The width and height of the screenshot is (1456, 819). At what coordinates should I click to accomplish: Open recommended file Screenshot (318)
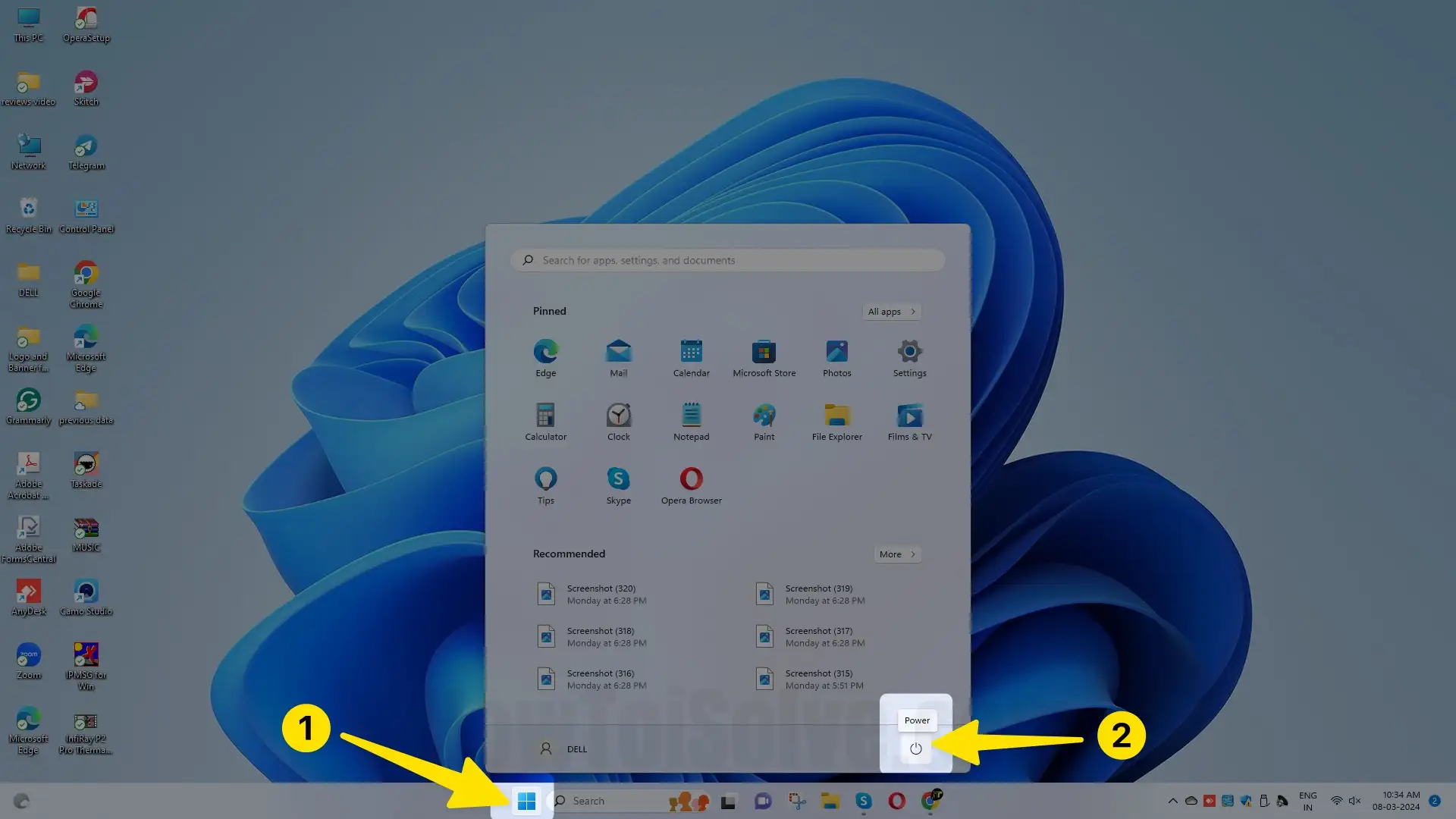tap(593, 637)
